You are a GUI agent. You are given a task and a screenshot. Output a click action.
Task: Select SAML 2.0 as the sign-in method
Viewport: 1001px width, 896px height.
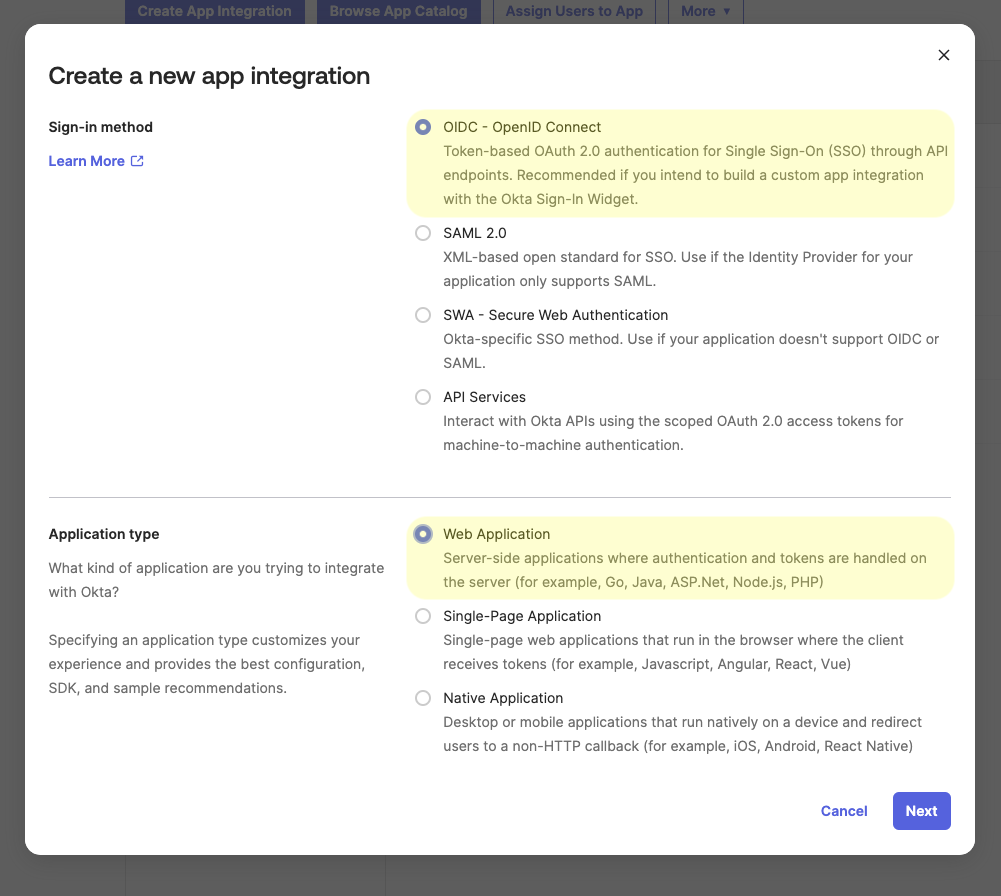[423, 233]
